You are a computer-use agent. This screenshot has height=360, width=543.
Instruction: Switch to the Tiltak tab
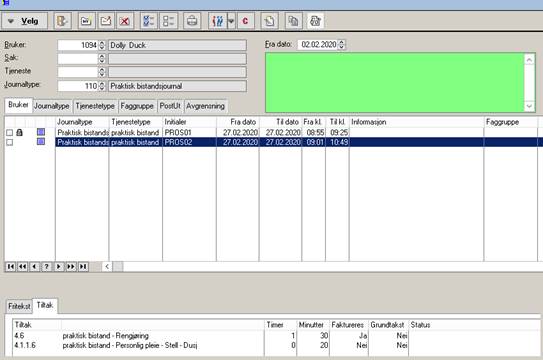(45, 305)
